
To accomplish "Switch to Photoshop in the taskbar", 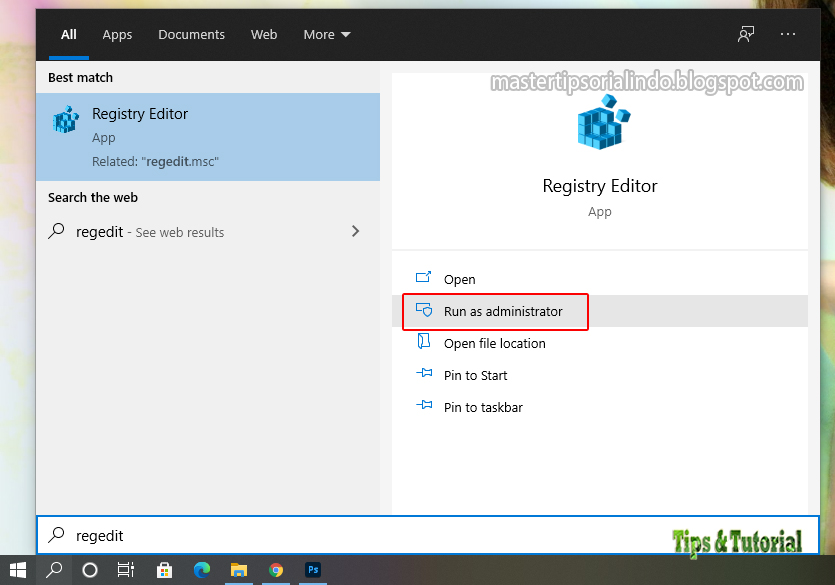I will [x=313, y=570].
